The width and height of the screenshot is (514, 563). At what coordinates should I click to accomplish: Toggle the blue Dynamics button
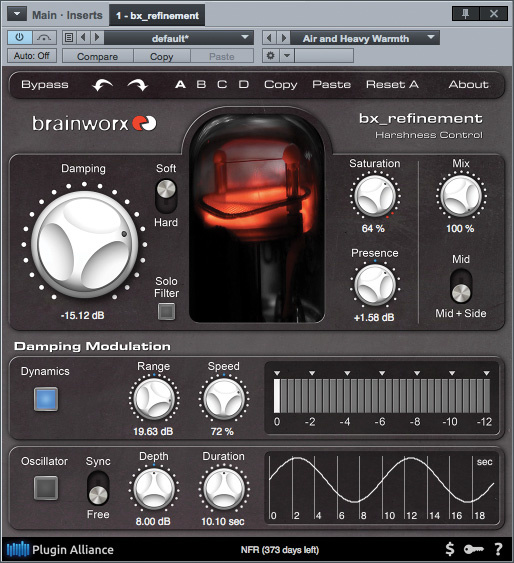point(46,399)
